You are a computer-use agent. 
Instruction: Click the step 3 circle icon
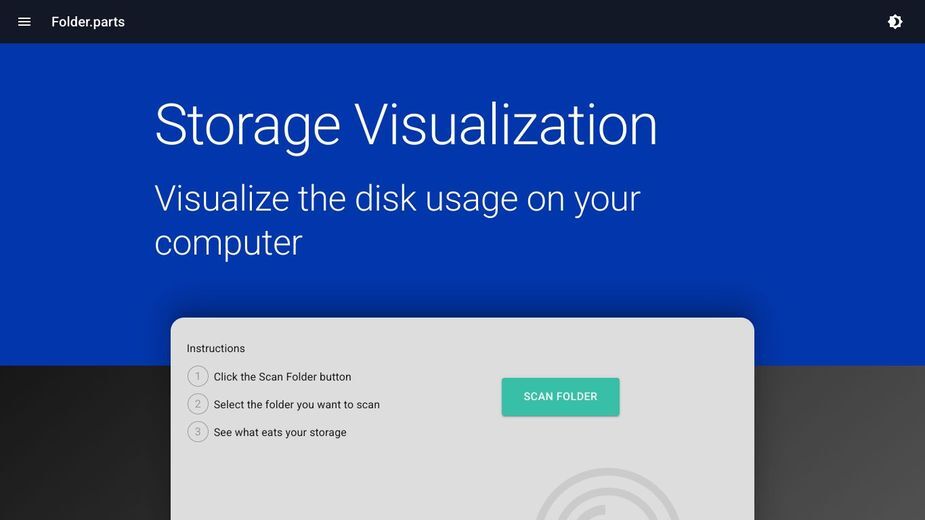pos(198,431)
